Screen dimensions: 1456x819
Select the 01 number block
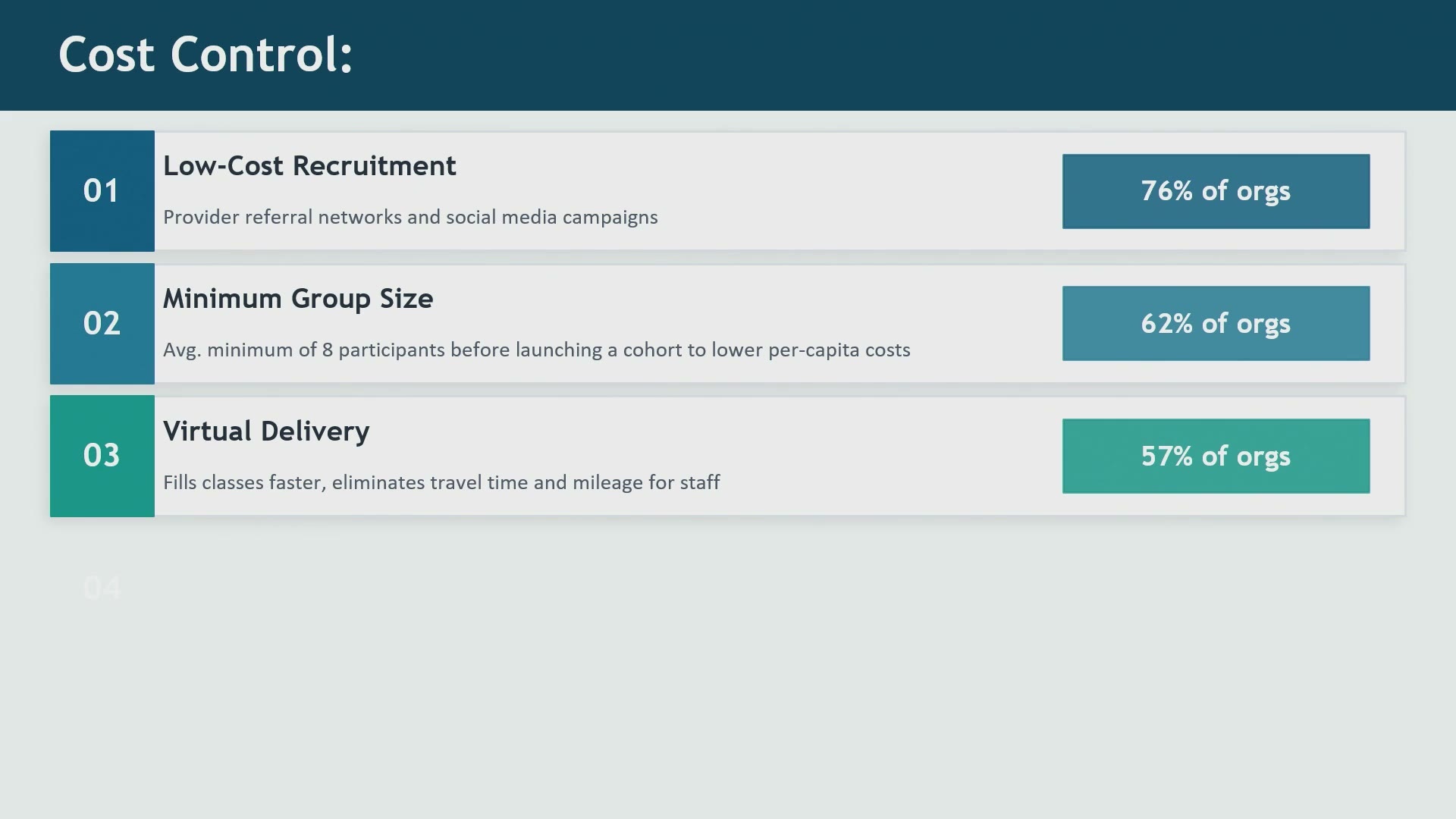[x=102, y=191]
